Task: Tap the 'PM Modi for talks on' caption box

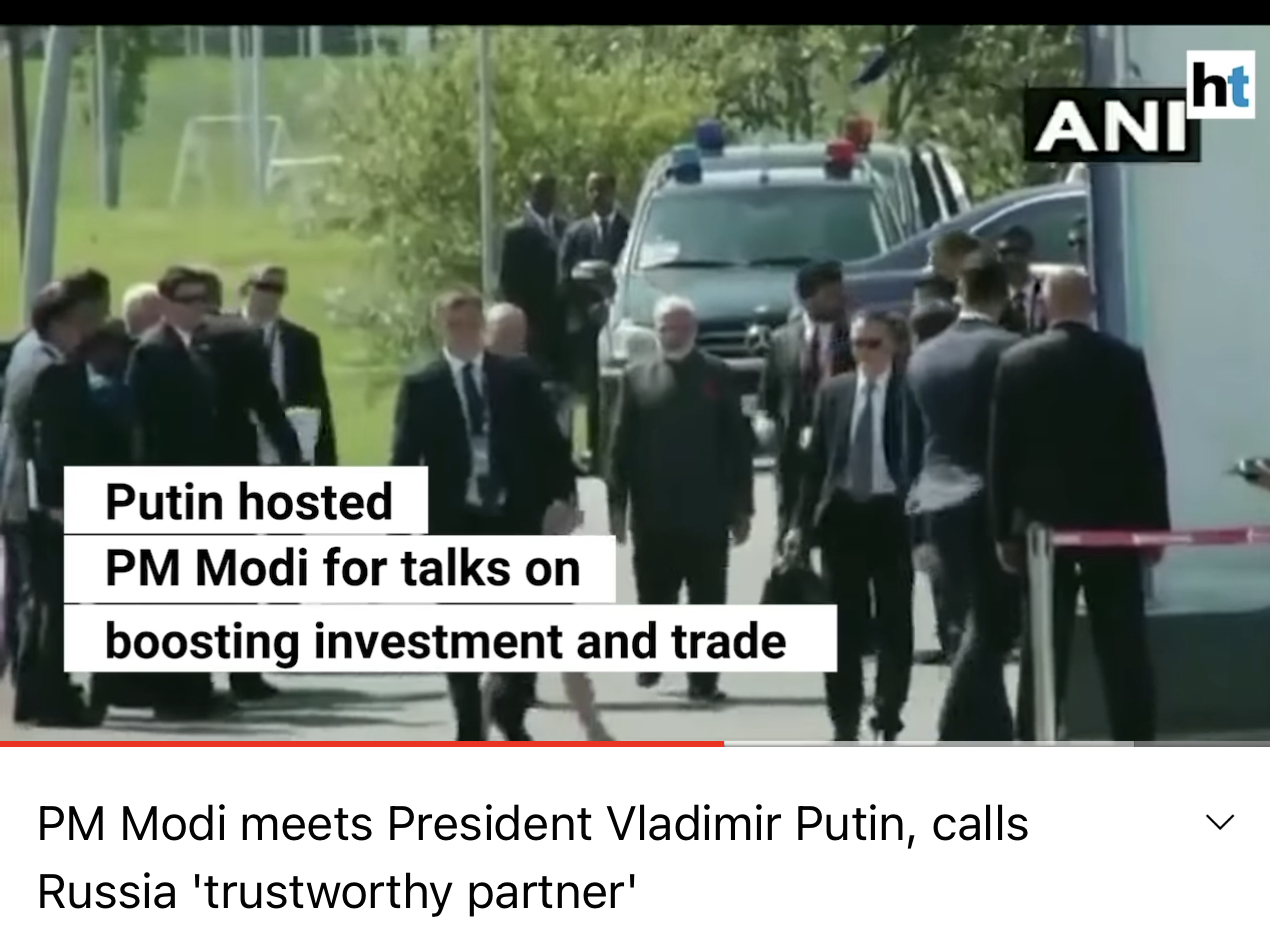Action: [x=340, y=568]
